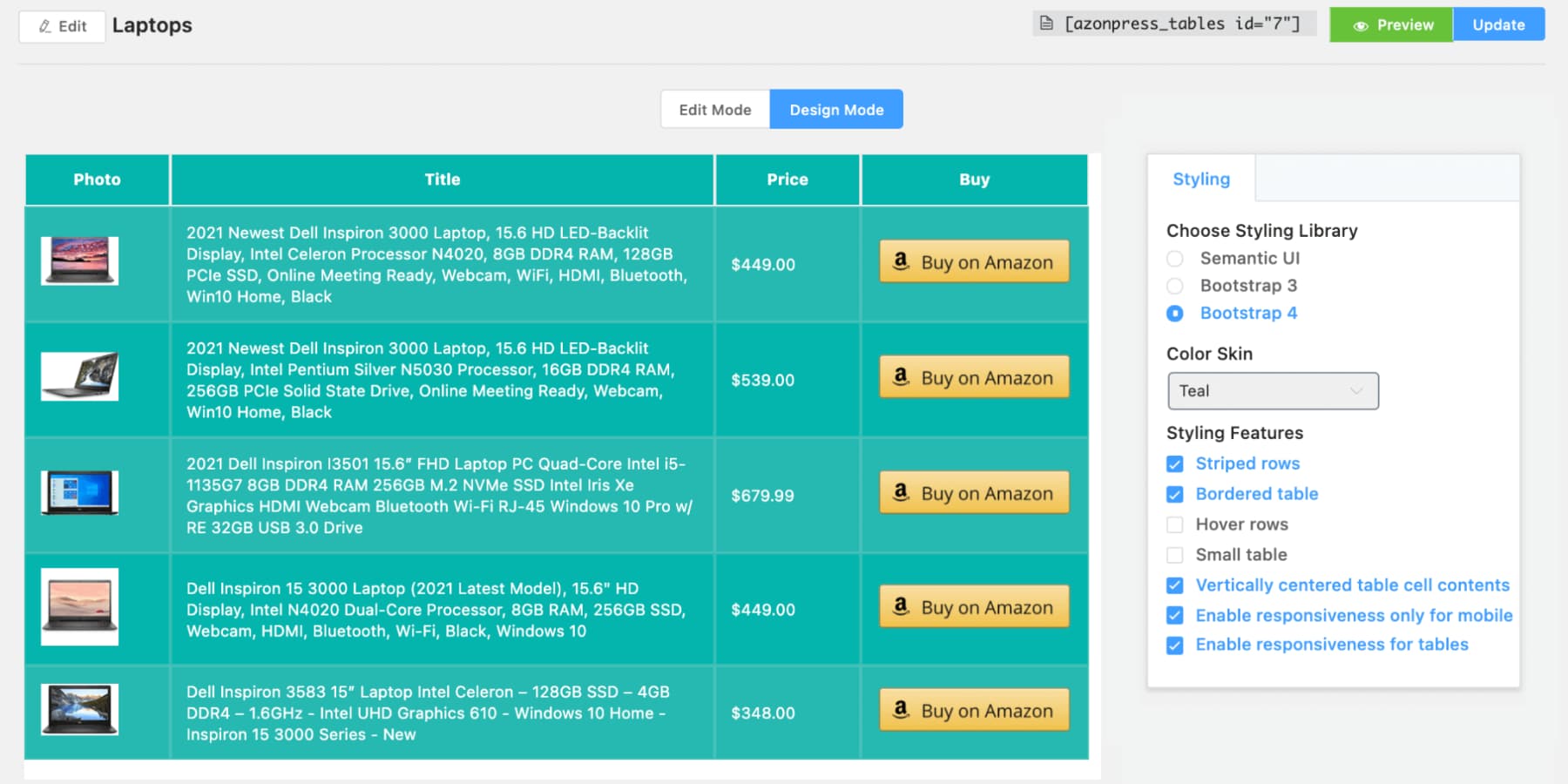Screen dimensions: 1568x784
Task: Switch to Edit Mode tab
Action: [x=715, y=109]
